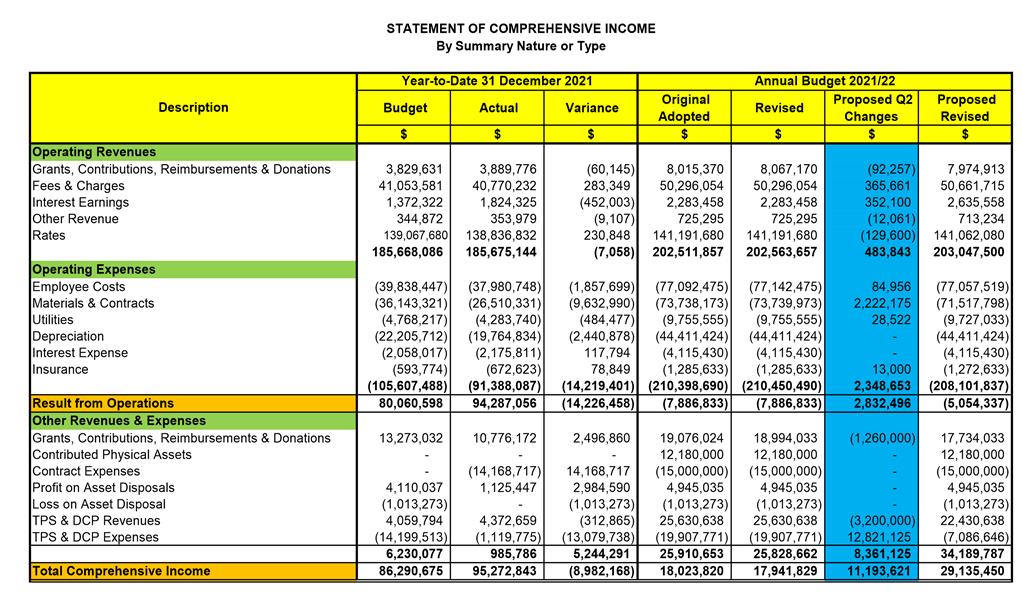Click the 'TPS & DCP Revenues' label
Image resolution: width=1022 pixels, height=596 pixels.
tap(96, 521)
